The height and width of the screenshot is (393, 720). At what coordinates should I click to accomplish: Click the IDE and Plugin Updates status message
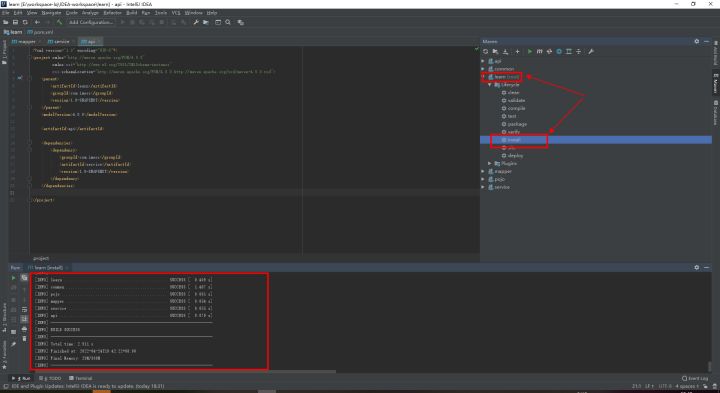click(x=88, y=386)
